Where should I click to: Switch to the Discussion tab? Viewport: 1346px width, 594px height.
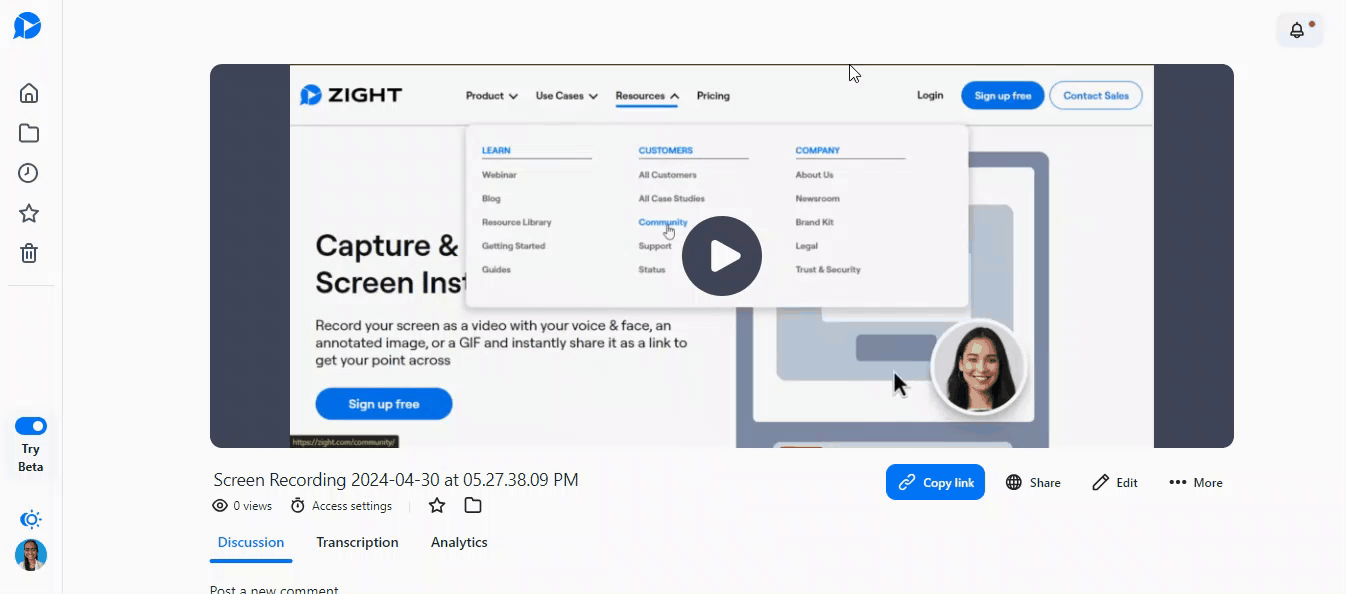(251, 542)
